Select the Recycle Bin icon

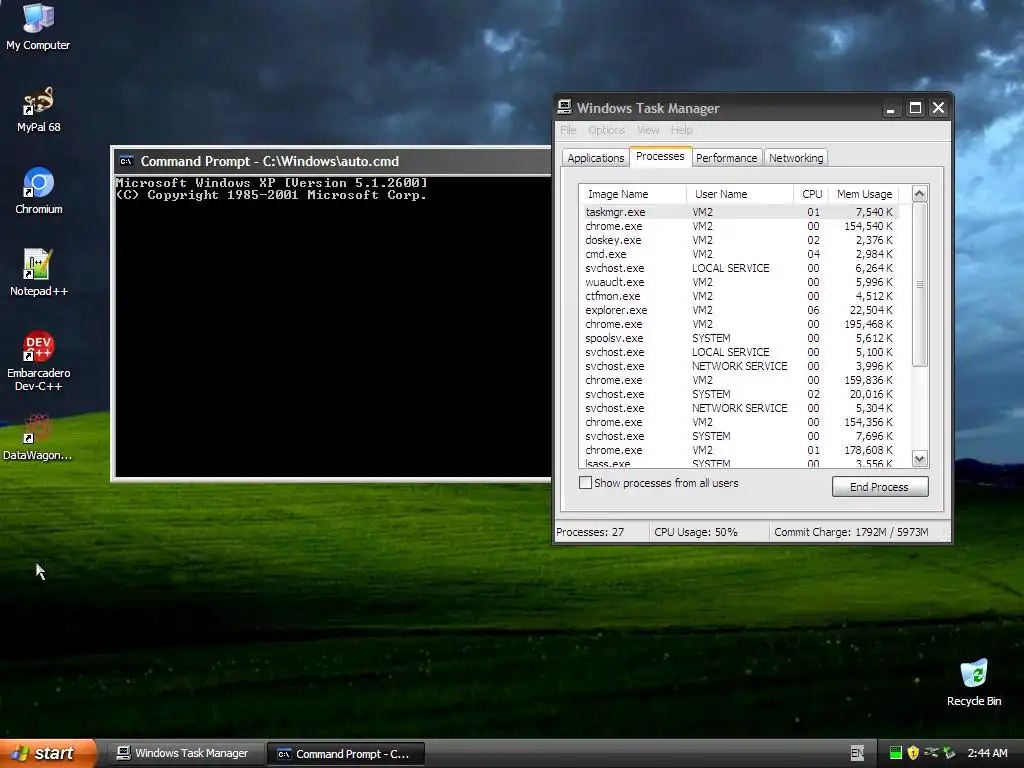tap(974, 683)
